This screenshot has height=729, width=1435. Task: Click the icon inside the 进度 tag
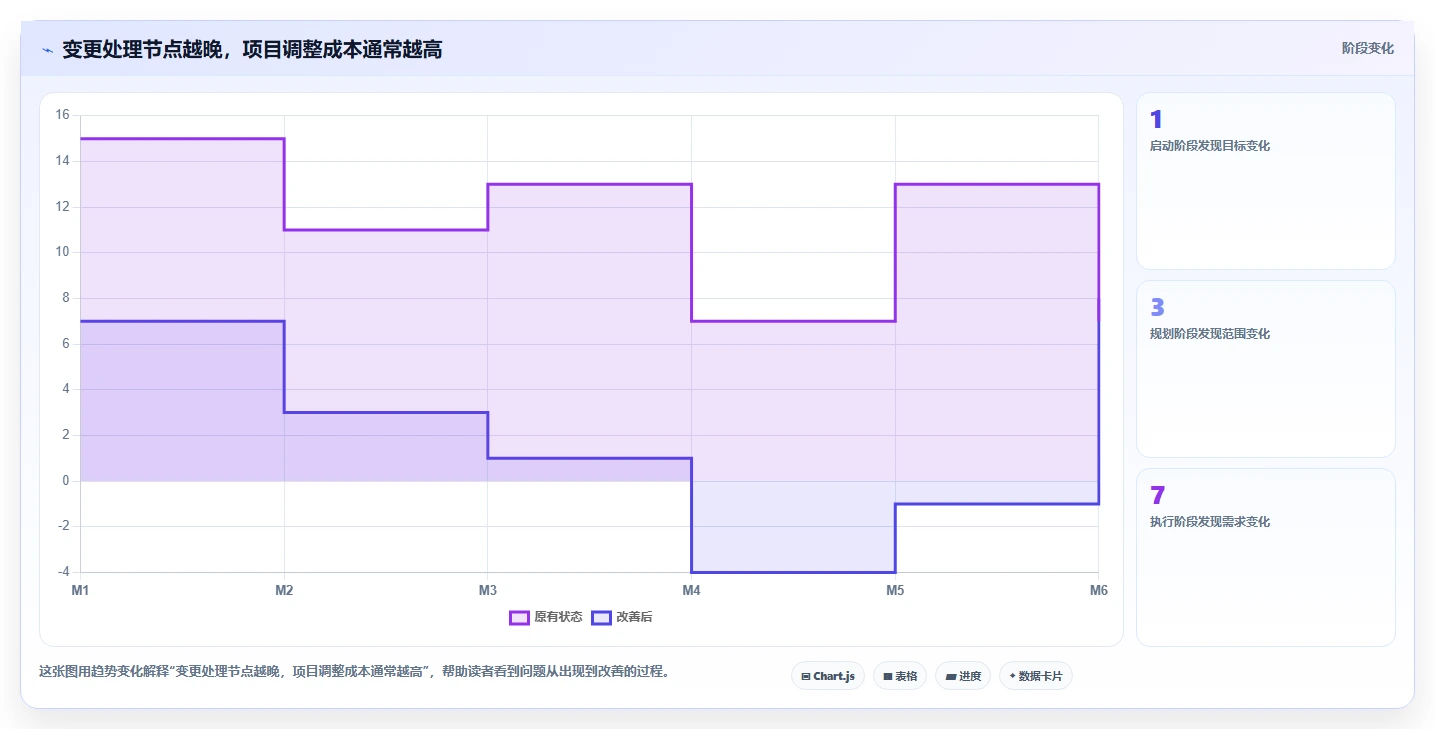tap(950, 677)
